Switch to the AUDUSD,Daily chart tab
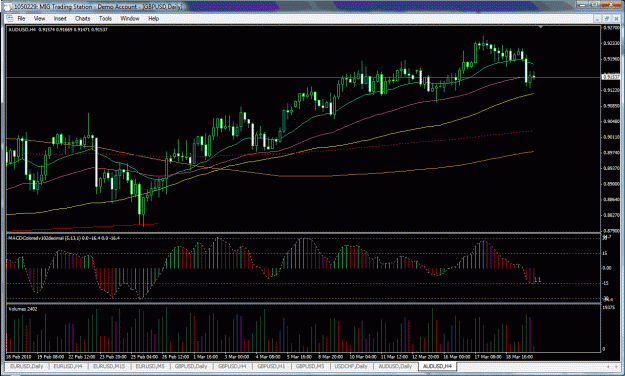The height and width of the screenshot is (376, 625). point(395,366)
